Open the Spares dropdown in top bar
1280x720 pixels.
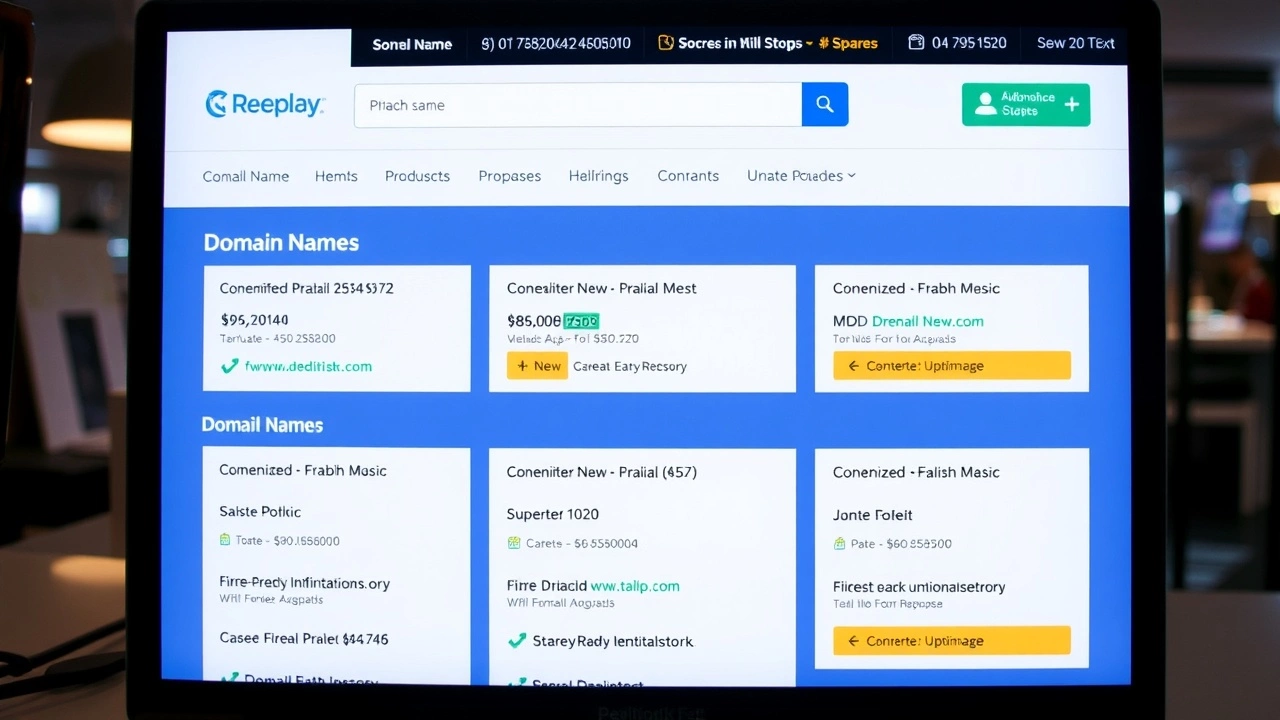(x=848, y=43)
